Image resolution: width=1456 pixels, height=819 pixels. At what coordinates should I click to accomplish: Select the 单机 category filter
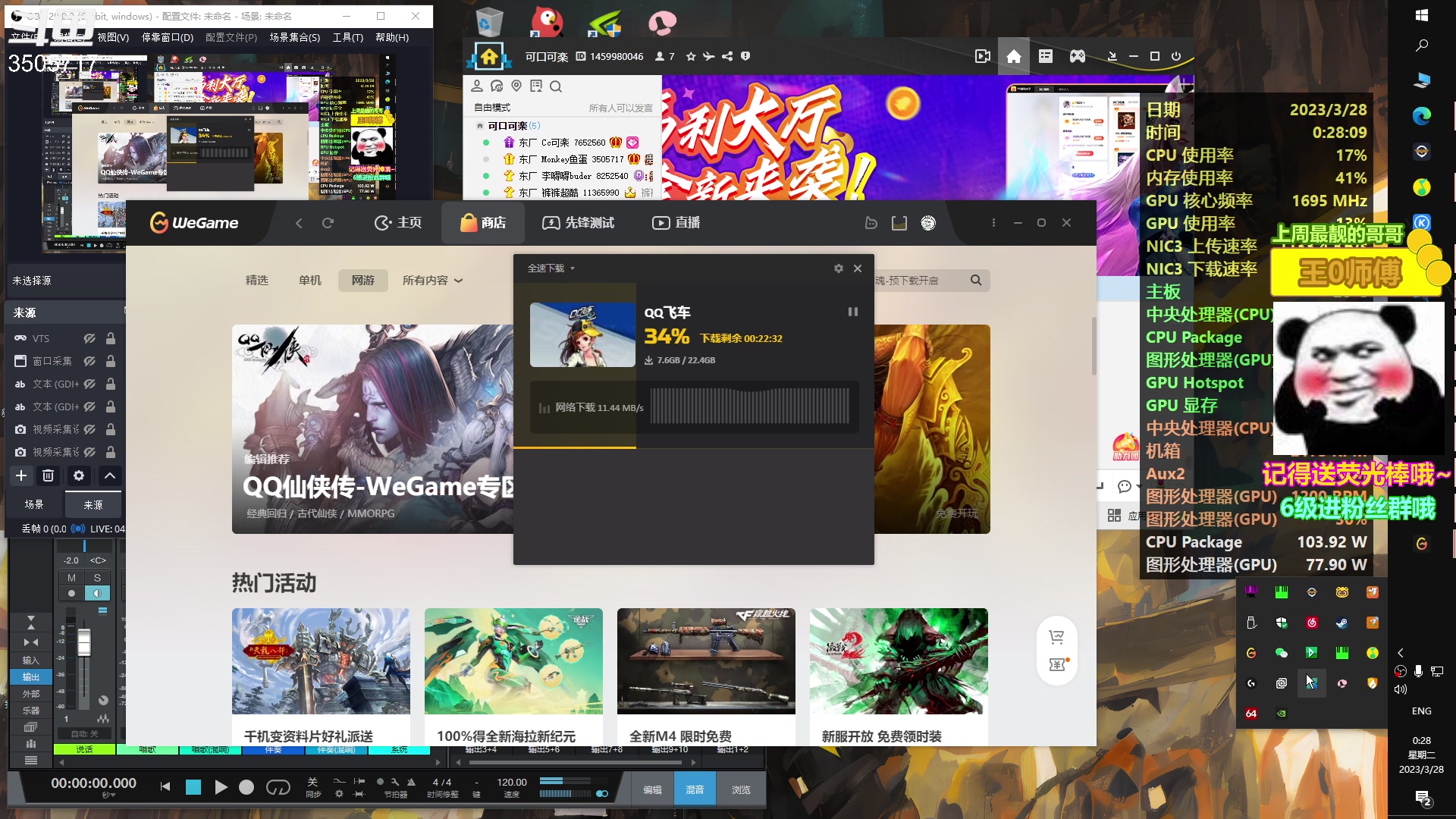point(309,281)
